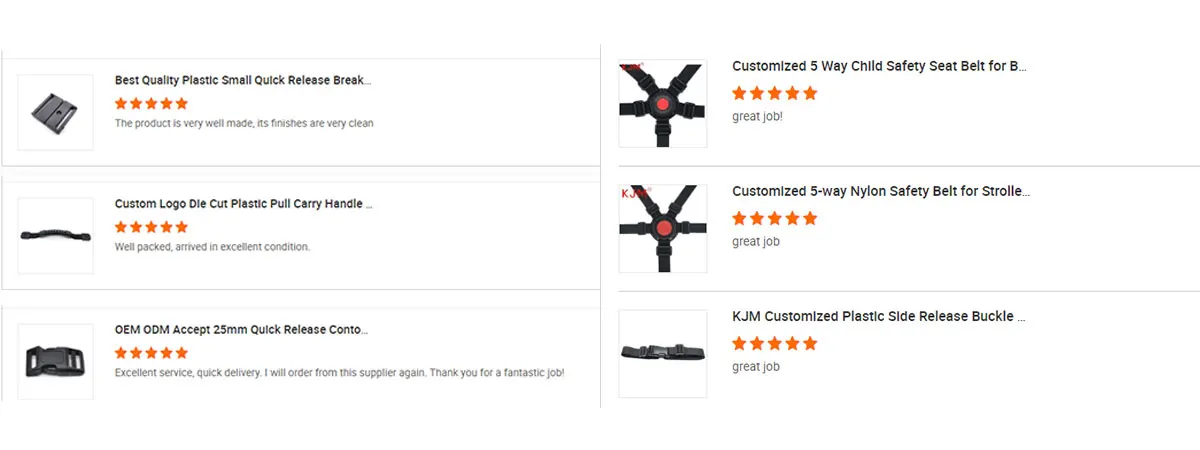Image resolution: width=1200 pixels, height=450 pixels.
Task: Open "OEM ODM Accept 25mm Quick Release" product
Action: tap(241, 329)
